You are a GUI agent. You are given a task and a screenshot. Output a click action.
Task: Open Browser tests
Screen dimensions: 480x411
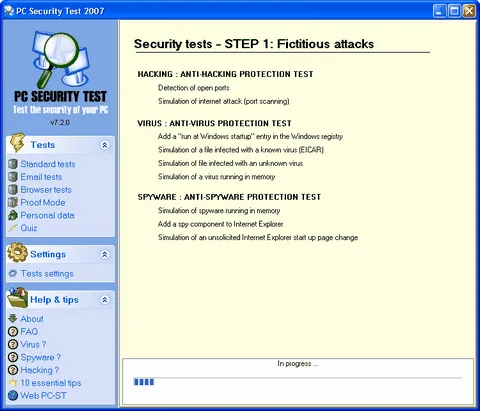pyautogui.click(x=46, y=190)
